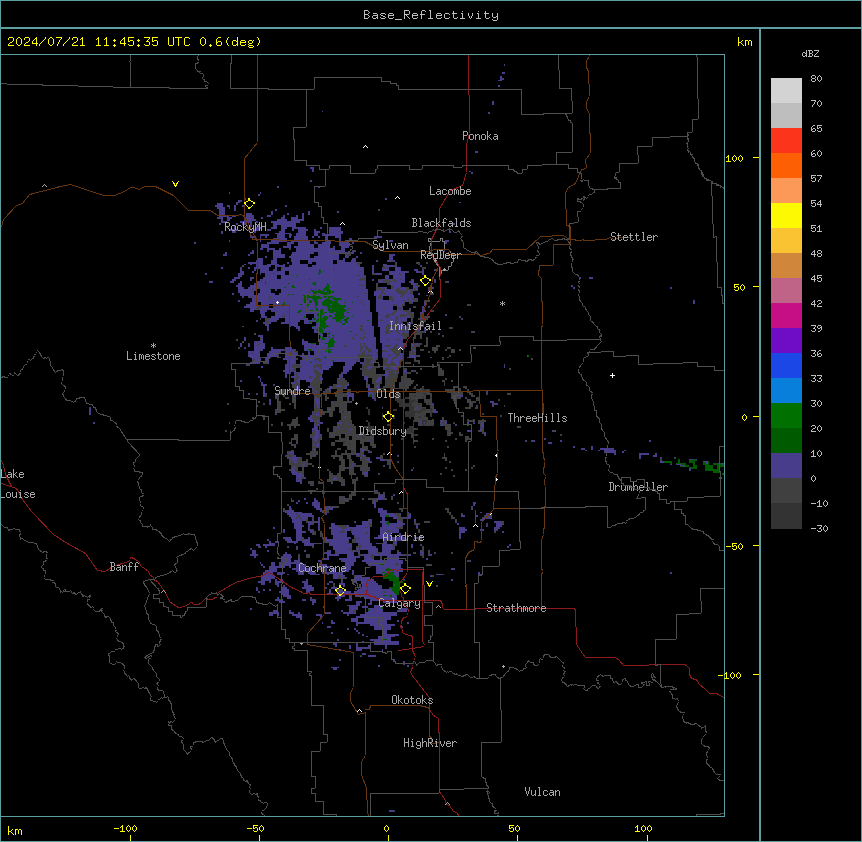Click the Sundre city label

coord(292,391)
